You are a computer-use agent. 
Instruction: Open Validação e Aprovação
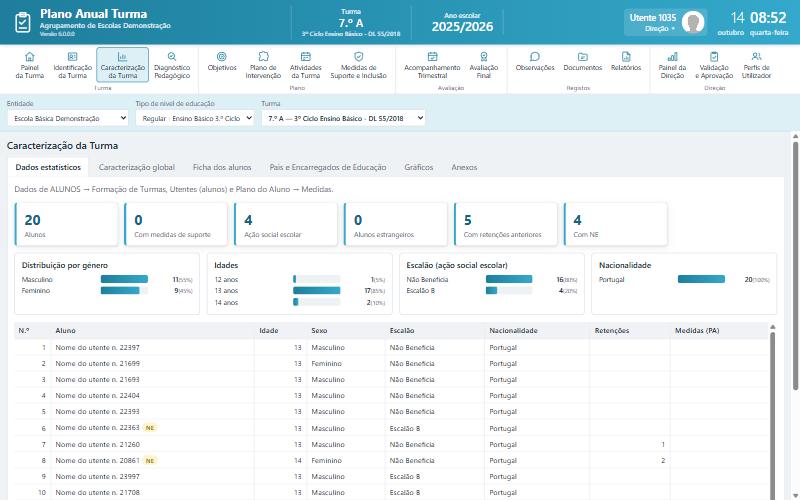click(x=714, y=65)
